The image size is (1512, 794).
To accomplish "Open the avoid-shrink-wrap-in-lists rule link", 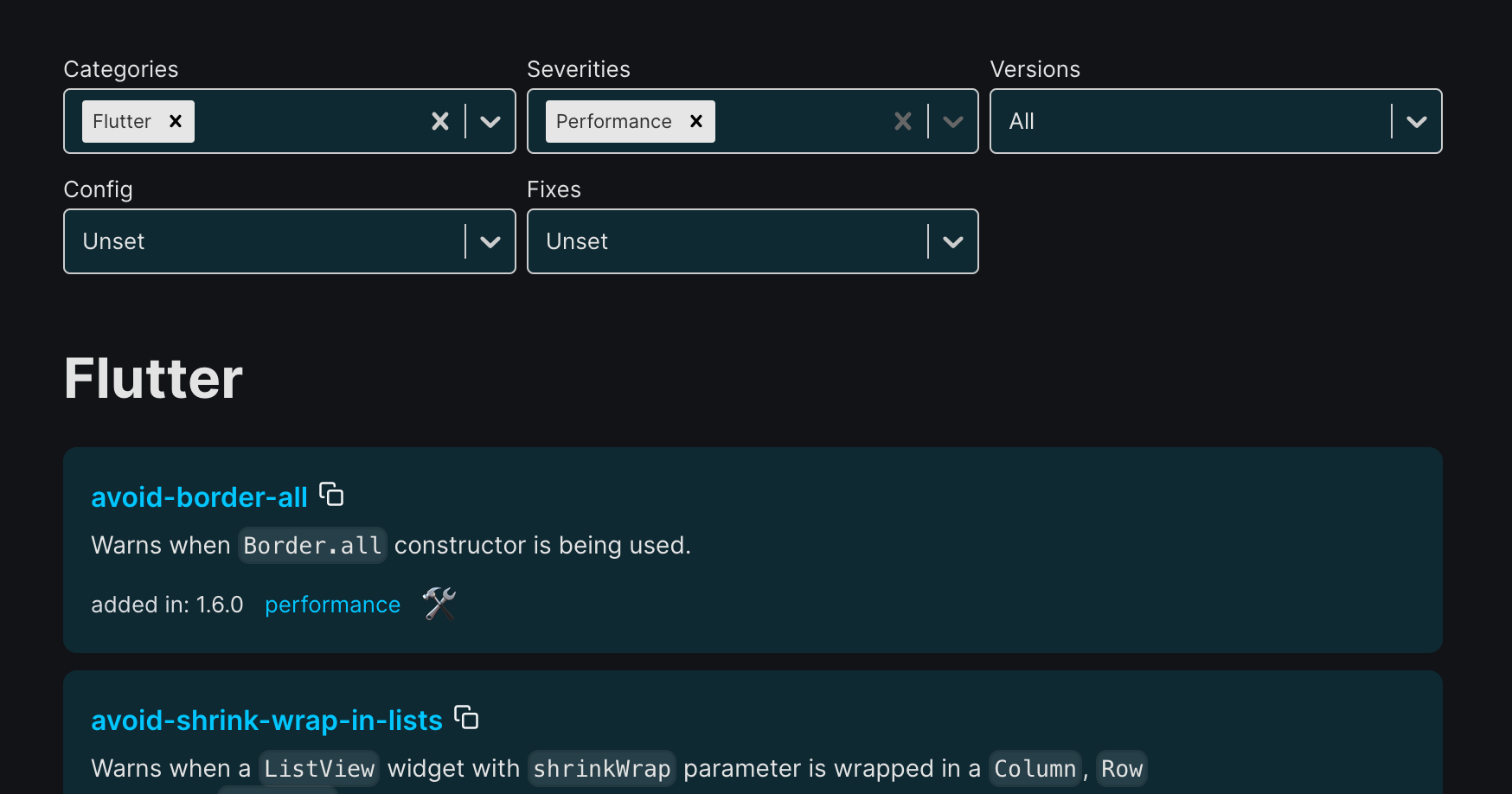I will pyautogui.click(x=266, y=720).
